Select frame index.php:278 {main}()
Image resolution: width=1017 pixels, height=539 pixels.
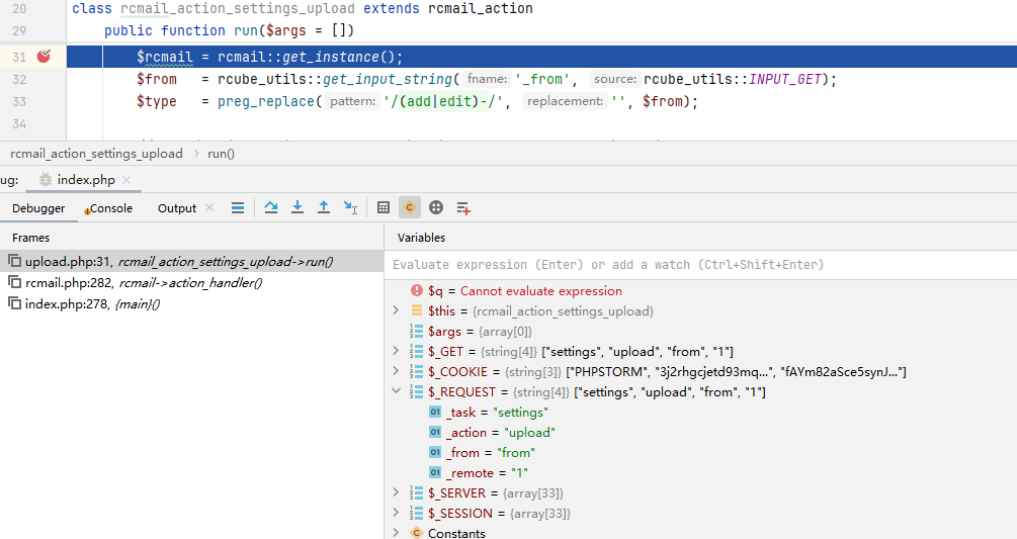[x=192, y=304]
